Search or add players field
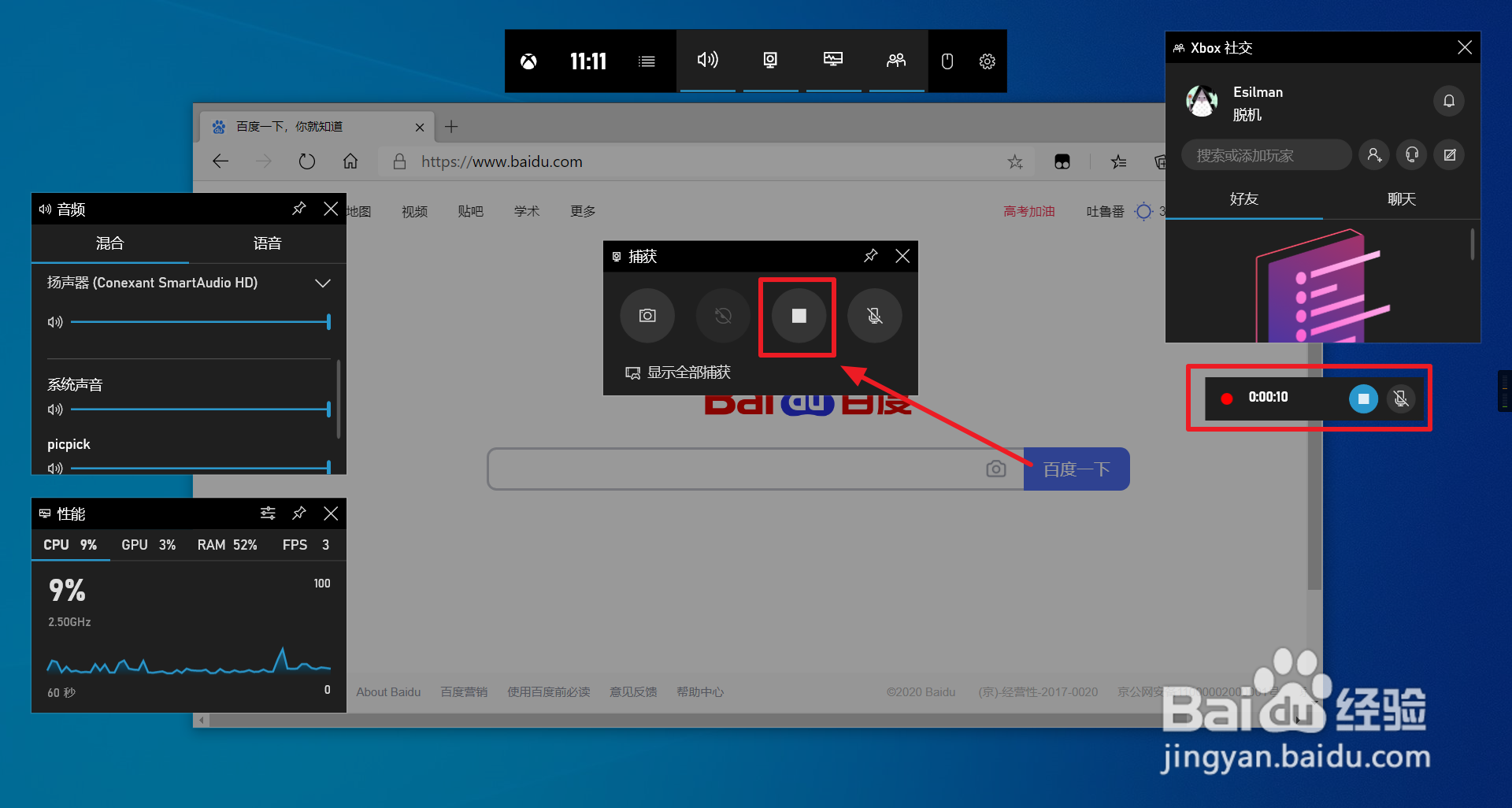 tap(1266, 155)
